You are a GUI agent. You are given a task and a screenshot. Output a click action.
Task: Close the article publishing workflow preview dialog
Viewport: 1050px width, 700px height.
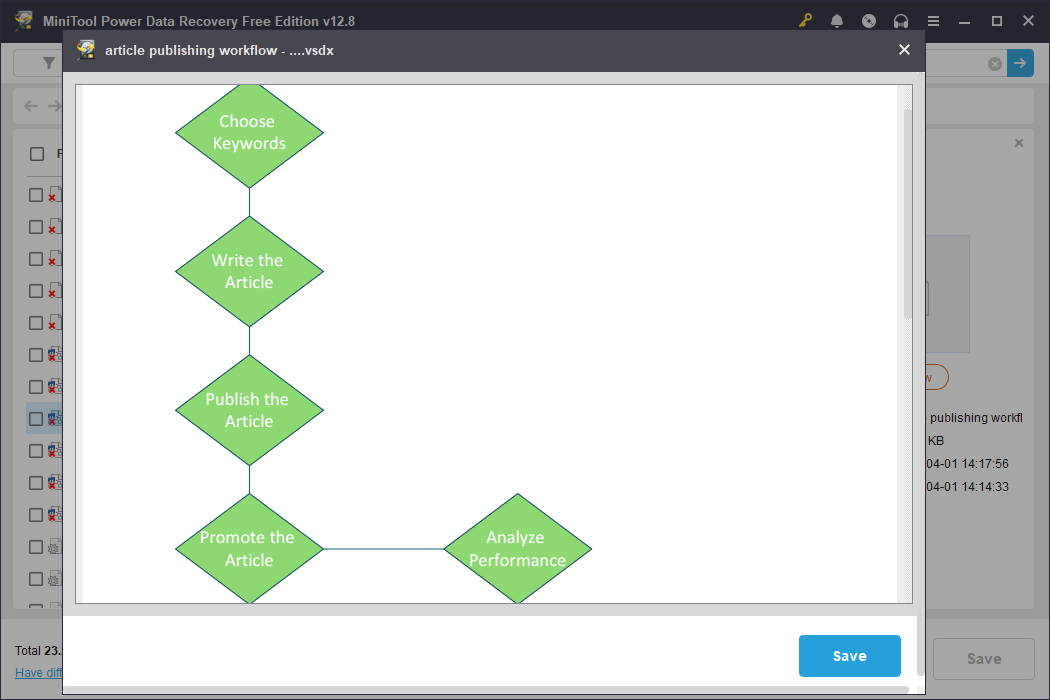tap(904, 50)
